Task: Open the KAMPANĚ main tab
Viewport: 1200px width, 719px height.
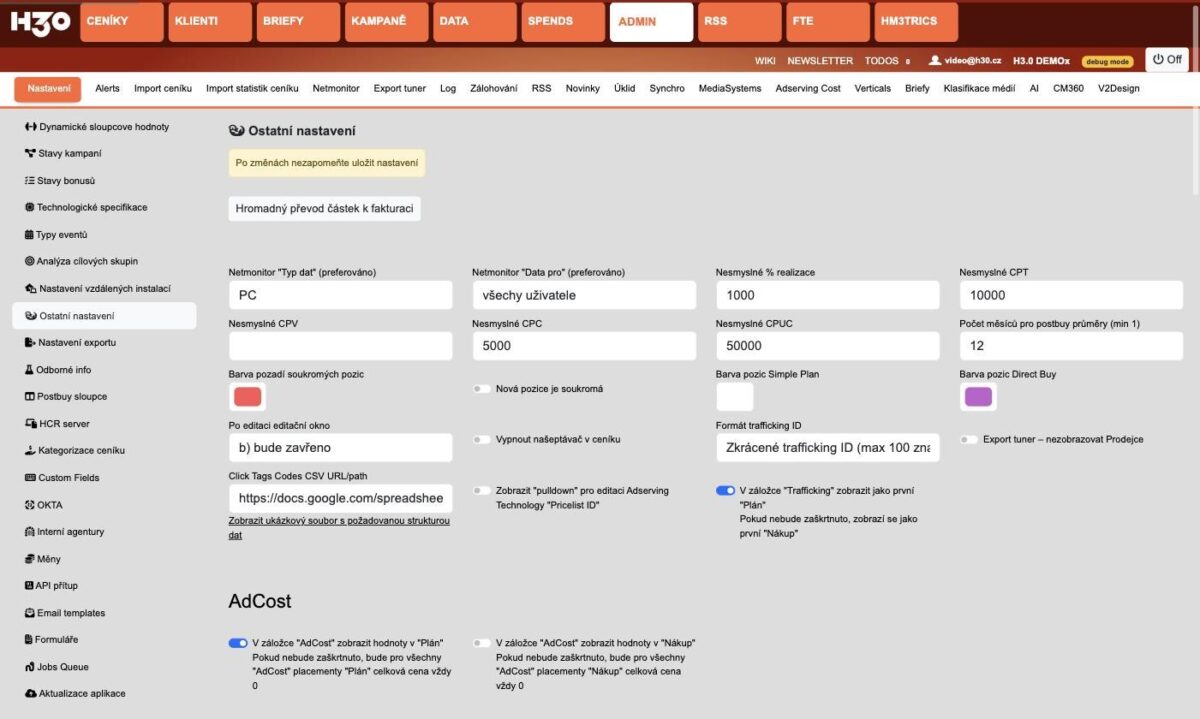Action: coord(386,22)
